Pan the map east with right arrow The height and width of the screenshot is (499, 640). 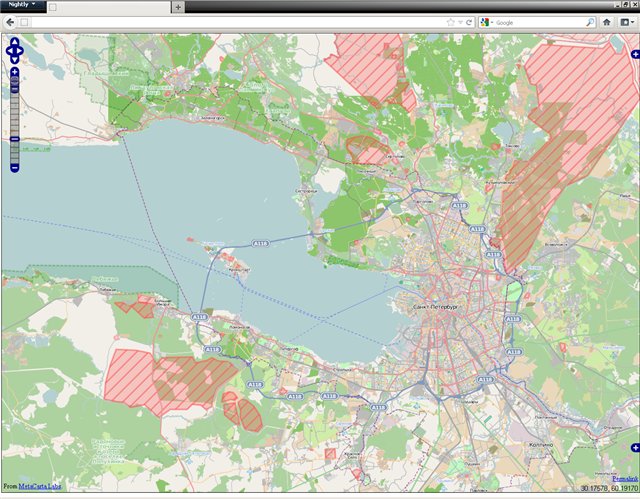click(x=20, y=51)
